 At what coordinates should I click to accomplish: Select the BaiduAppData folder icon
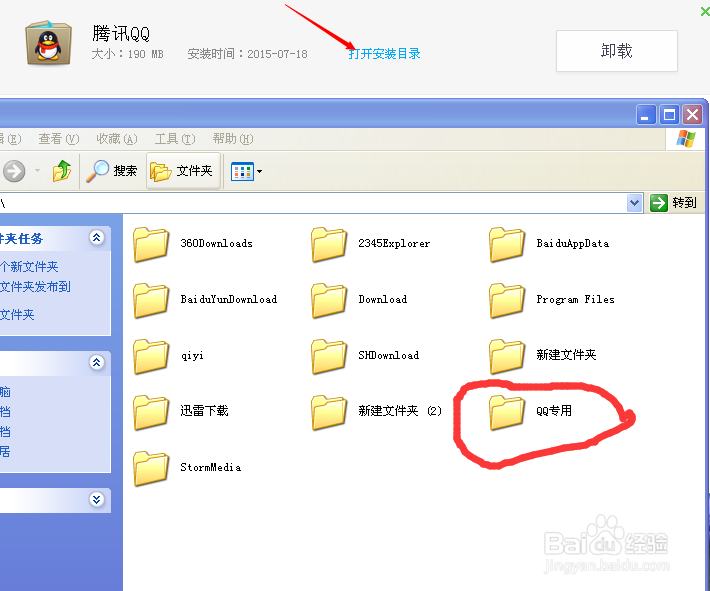coord(507,244)
